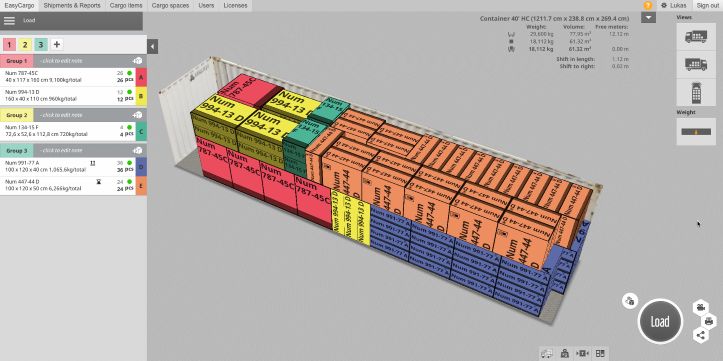
Task: Click the yellow B color swatch
Action: tap(141, 96)
